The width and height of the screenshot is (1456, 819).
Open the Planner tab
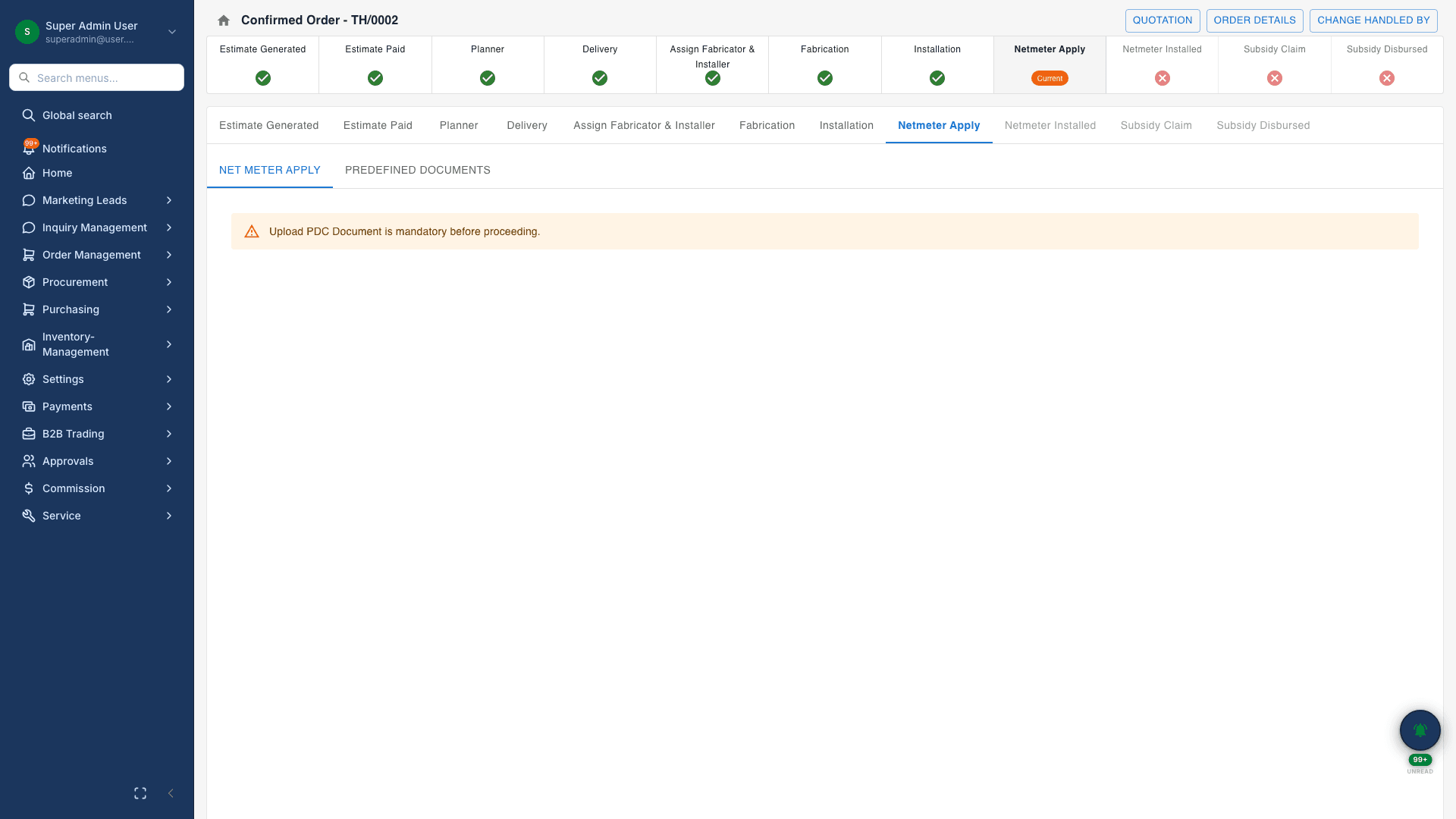click(x=459, y=125)
